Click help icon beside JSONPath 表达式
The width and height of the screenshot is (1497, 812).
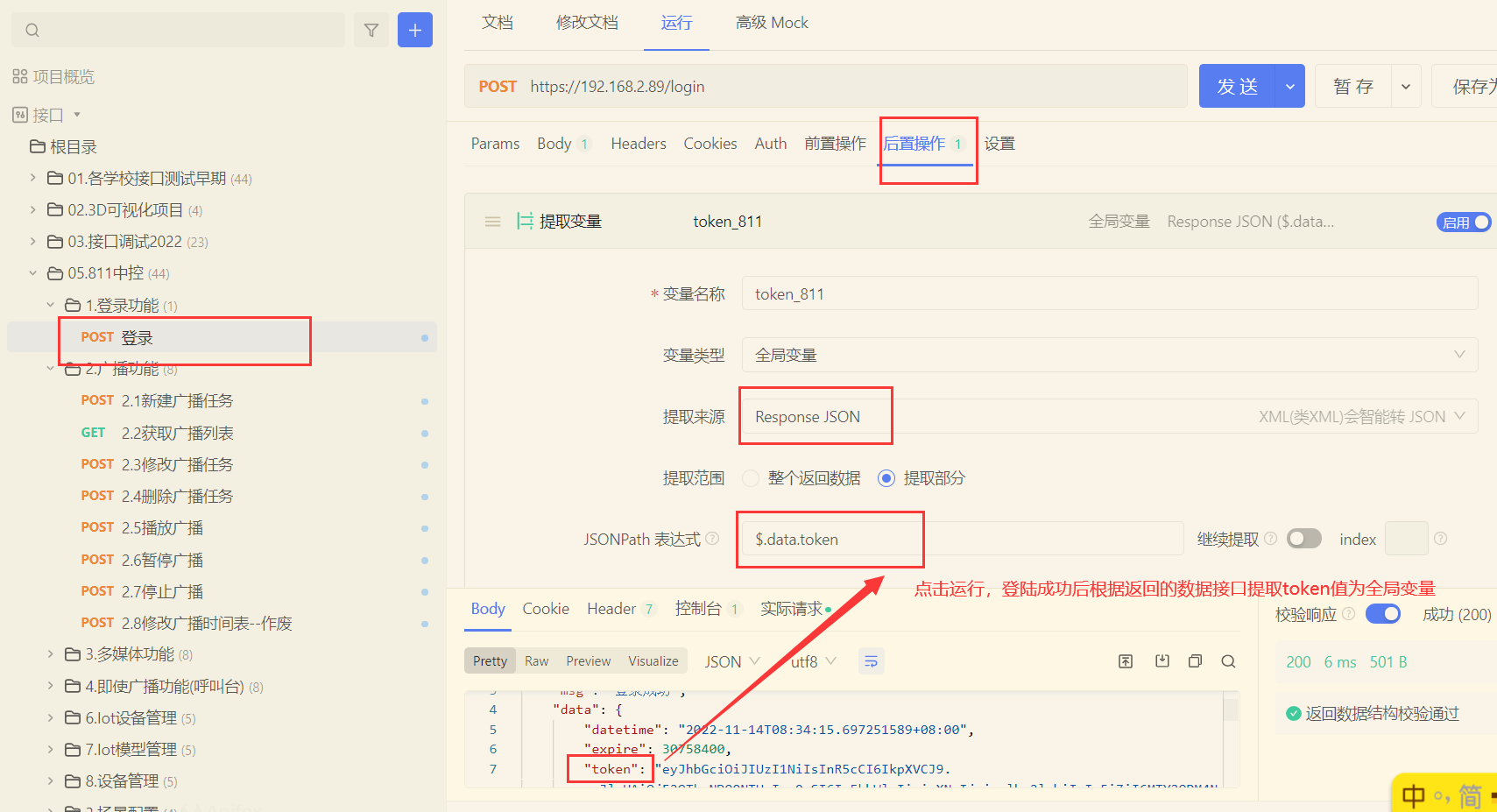[712, 539]
